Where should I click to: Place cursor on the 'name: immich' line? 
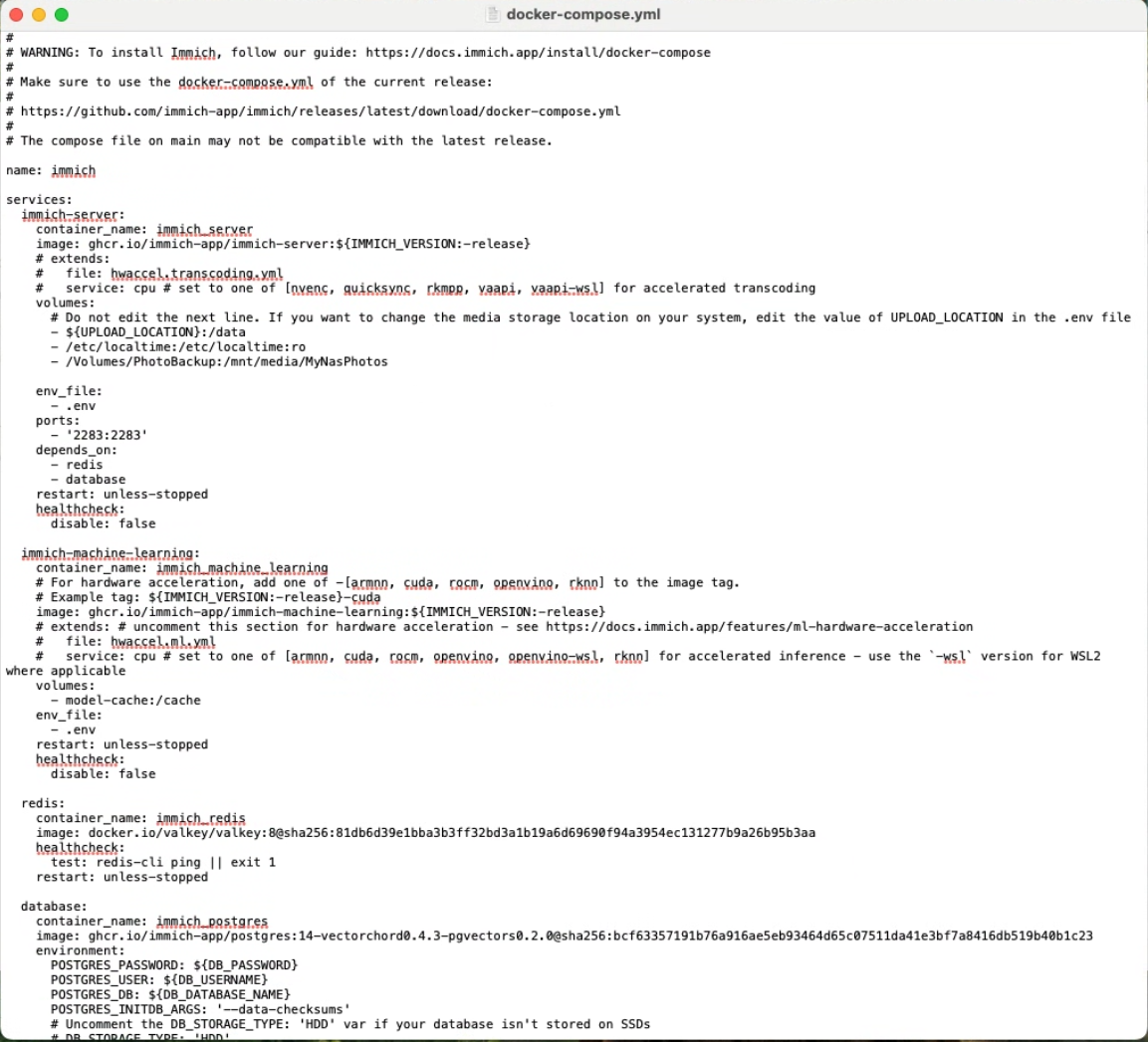tap(50, 169)
